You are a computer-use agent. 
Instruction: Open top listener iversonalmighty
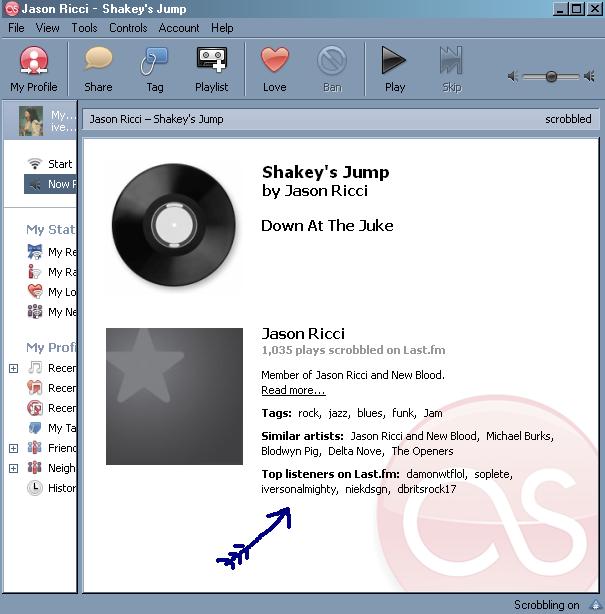point(299,489)
